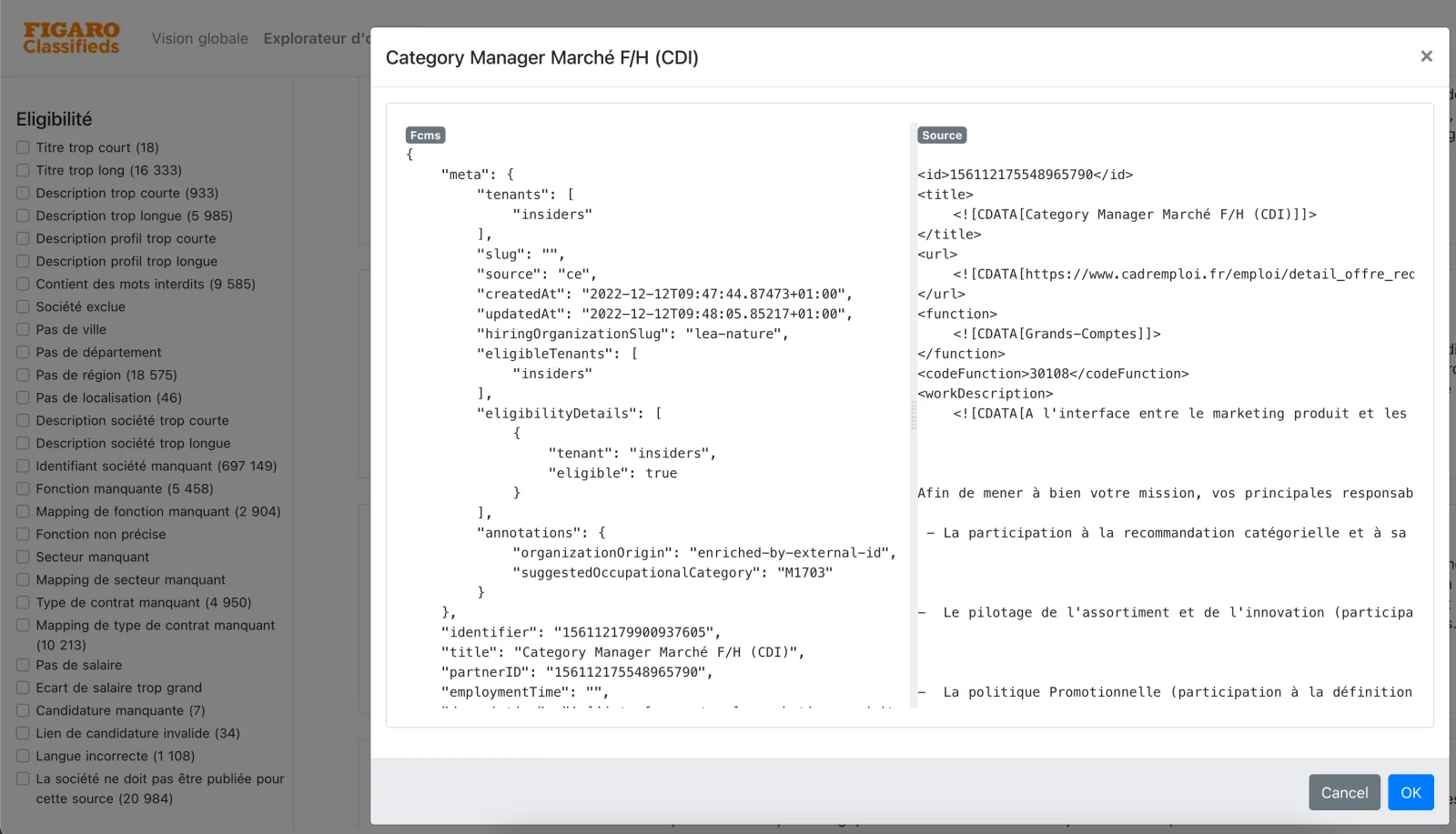1456x834 pixels.
Task: Check Pas de région filter
Action: click(23, 375)
